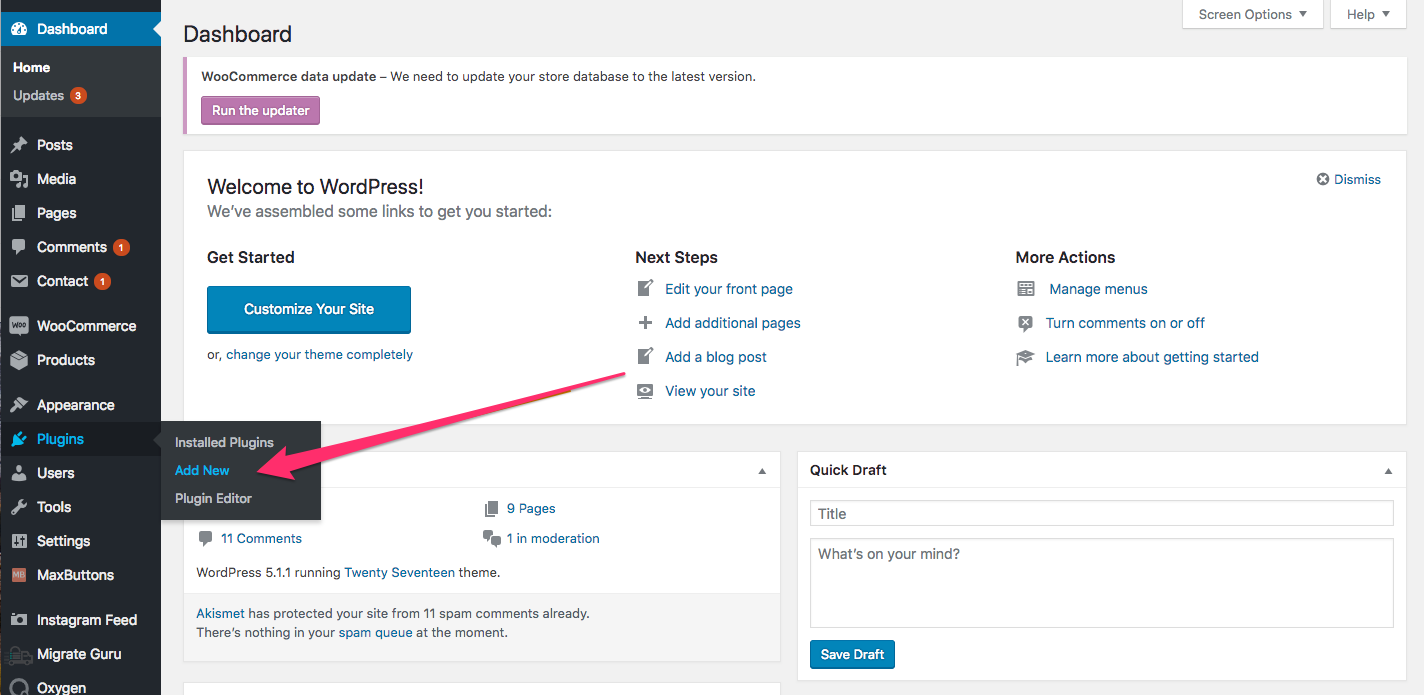
Task: Click the eye icon beside View your site
Action: point(645,391)
